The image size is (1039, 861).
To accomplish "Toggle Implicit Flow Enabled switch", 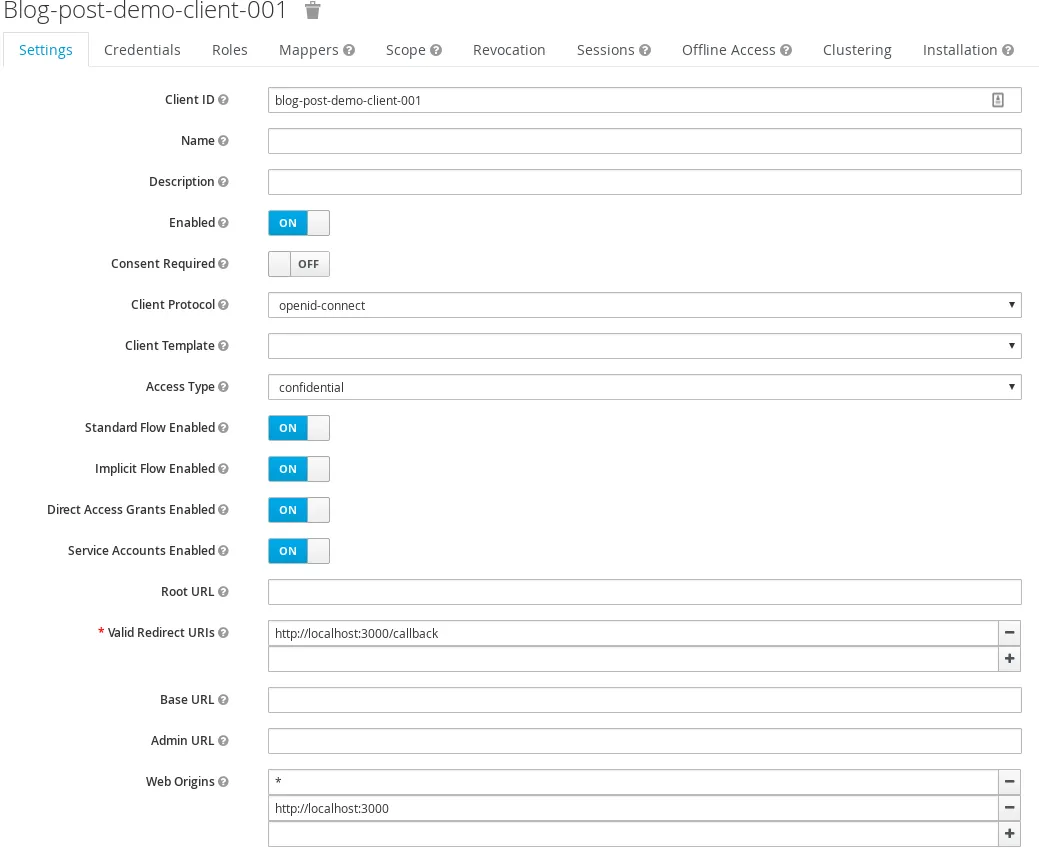I will click(x=299, y=469).
